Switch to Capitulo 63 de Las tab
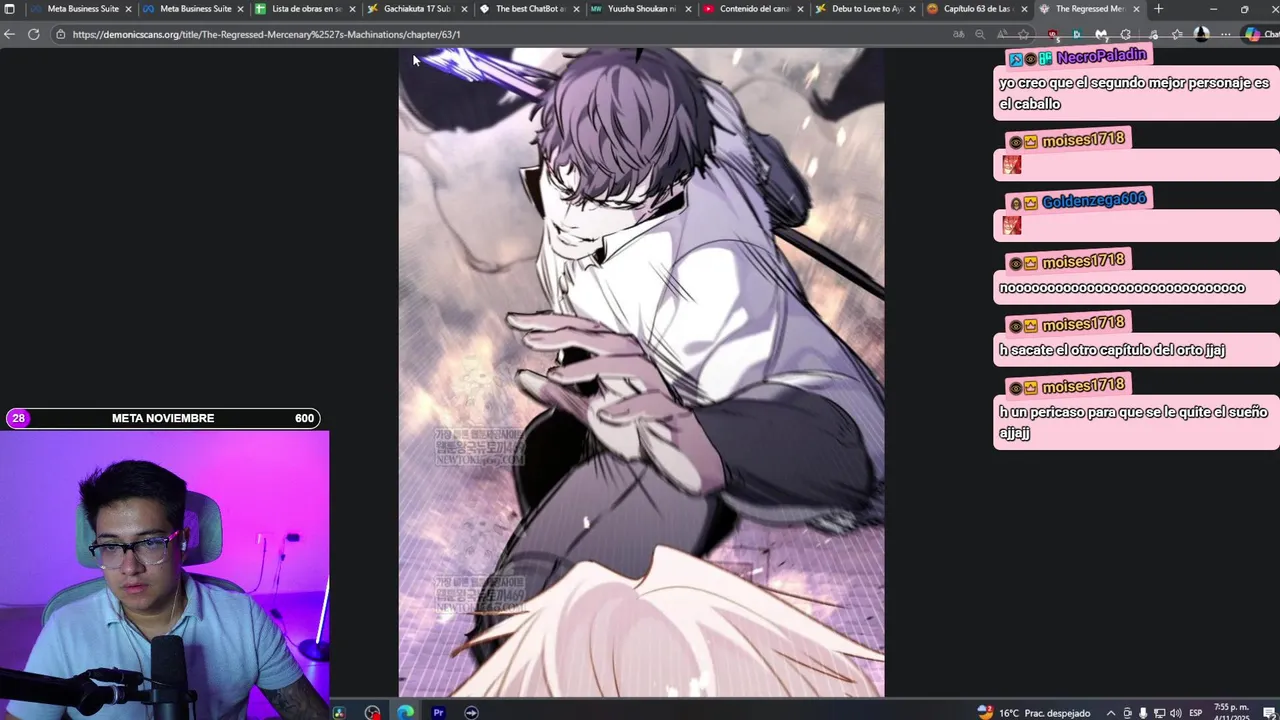Screen dimensions: 1280x720 click(976, 9)
